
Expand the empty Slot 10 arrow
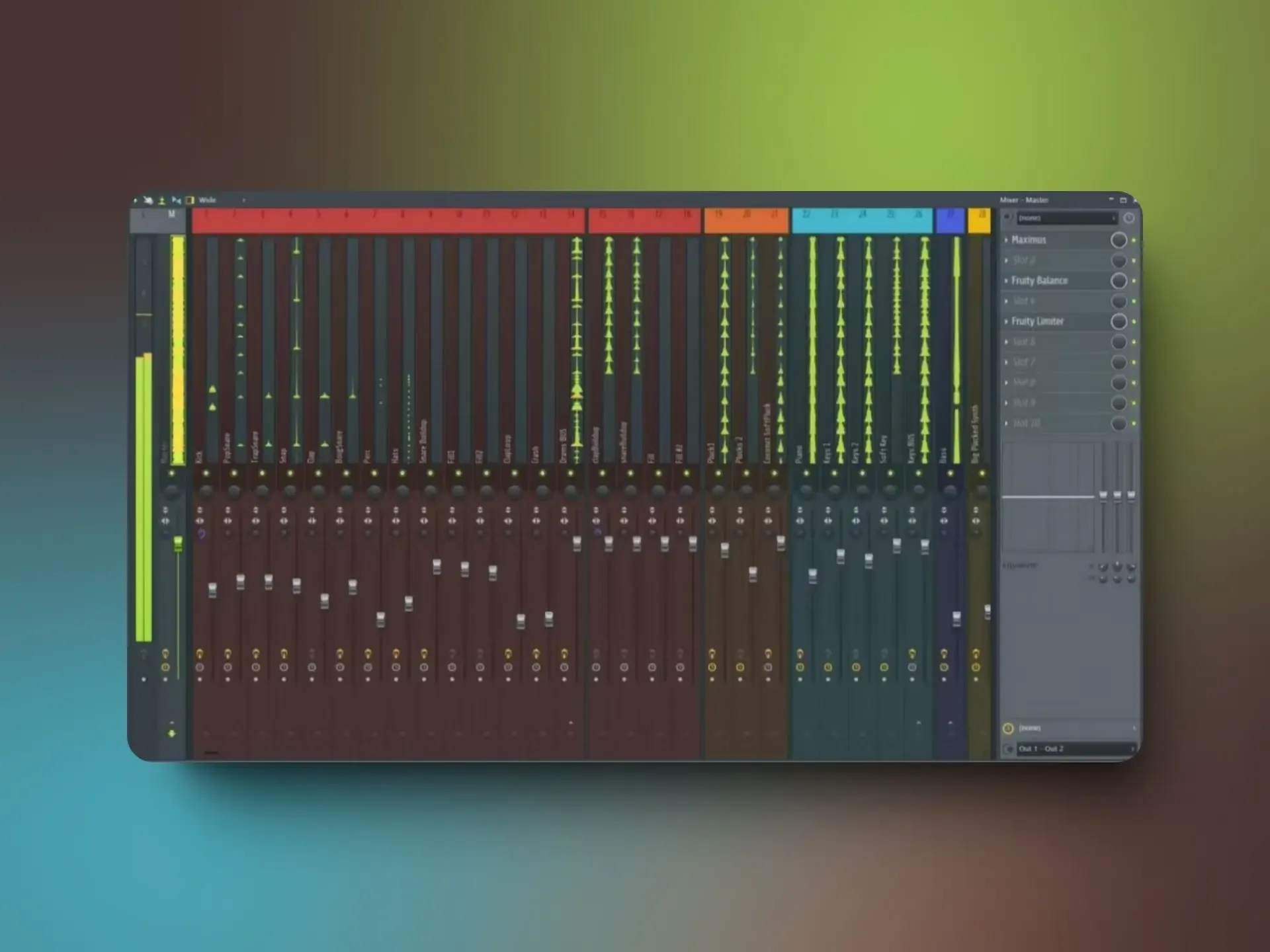tap(1006, 423)
